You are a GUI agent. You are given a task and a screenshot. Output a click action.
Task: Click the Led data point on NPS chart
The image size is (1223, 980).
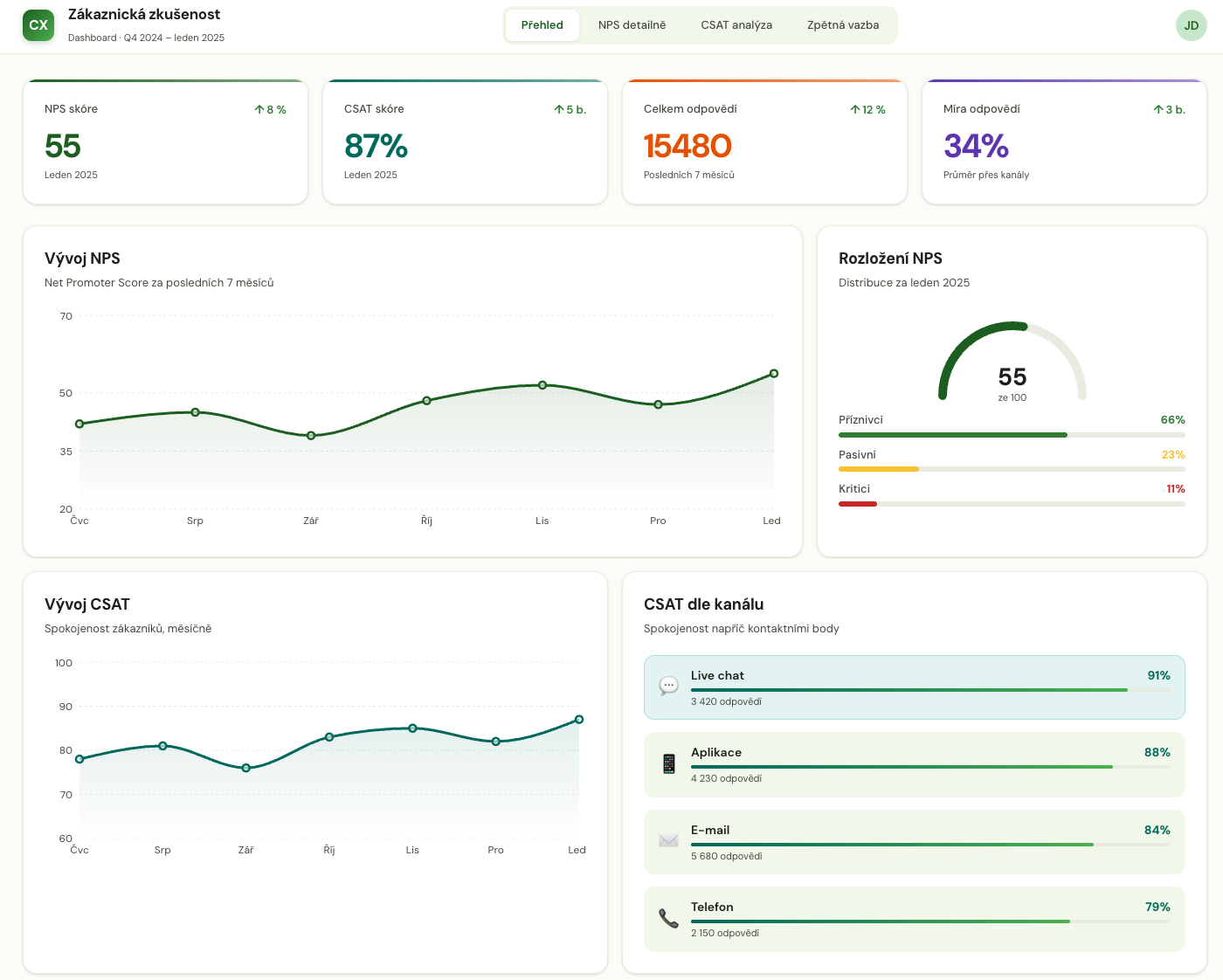coord(773,374)
